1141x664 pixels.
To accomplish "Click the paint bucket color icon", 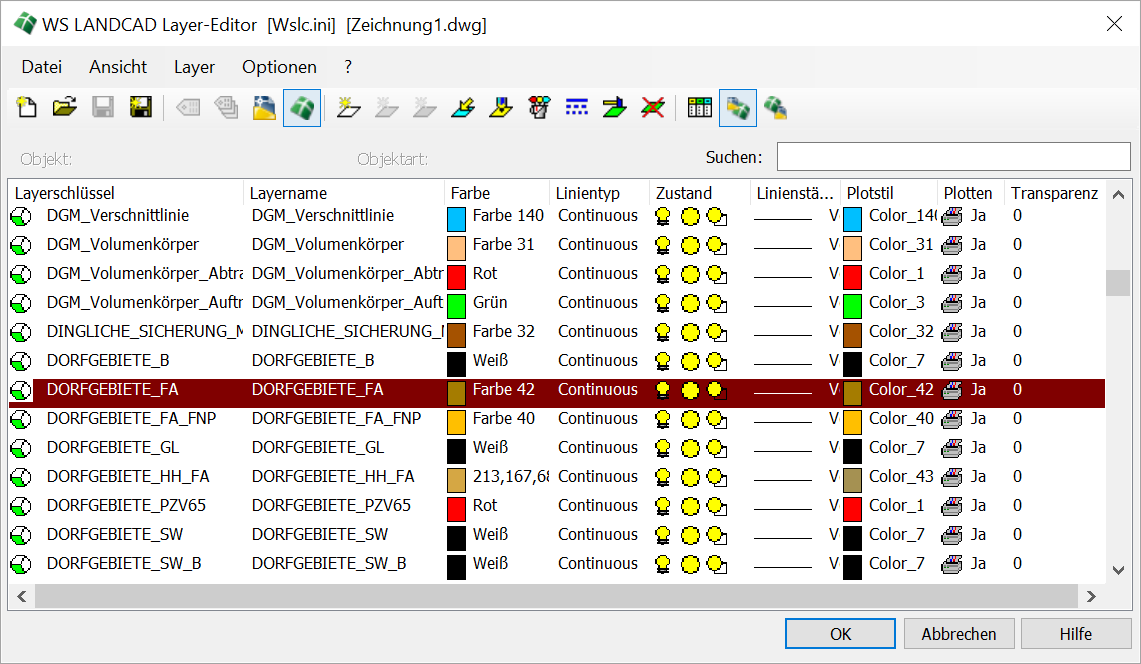I will point(540,108).
